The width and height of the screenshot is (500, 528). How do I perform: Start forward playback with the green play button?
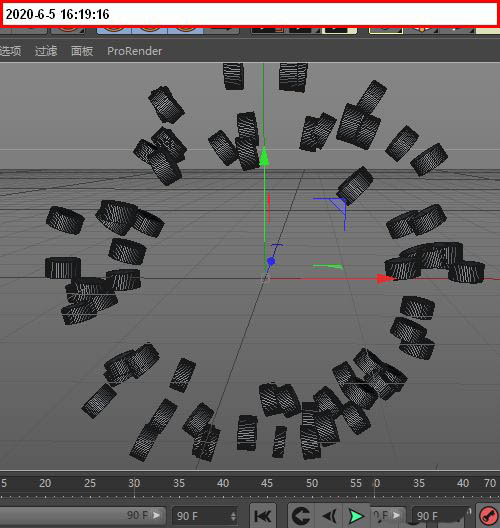pos(356,516)
